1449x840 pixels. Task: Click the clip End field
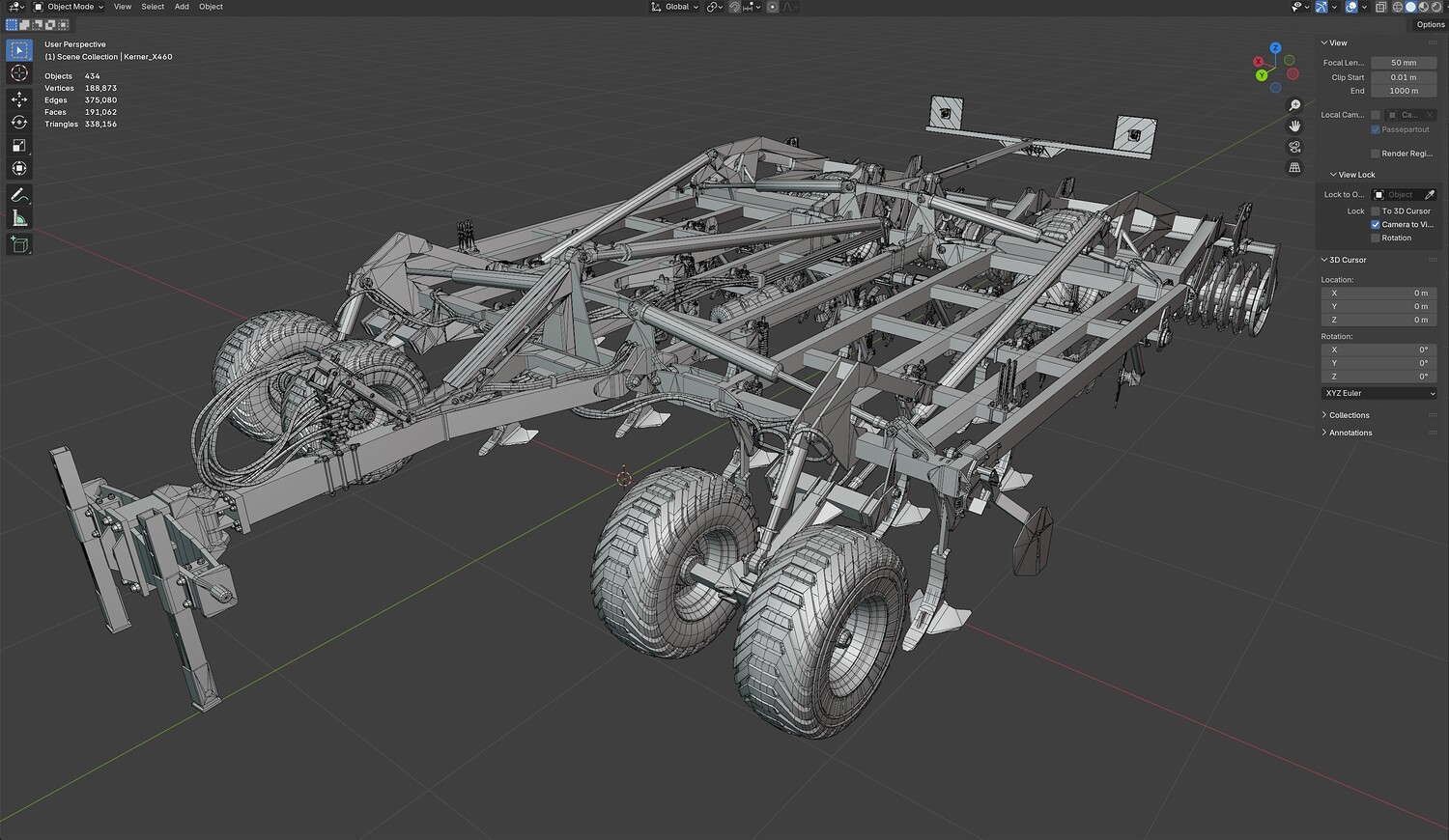pos(1404,91)
